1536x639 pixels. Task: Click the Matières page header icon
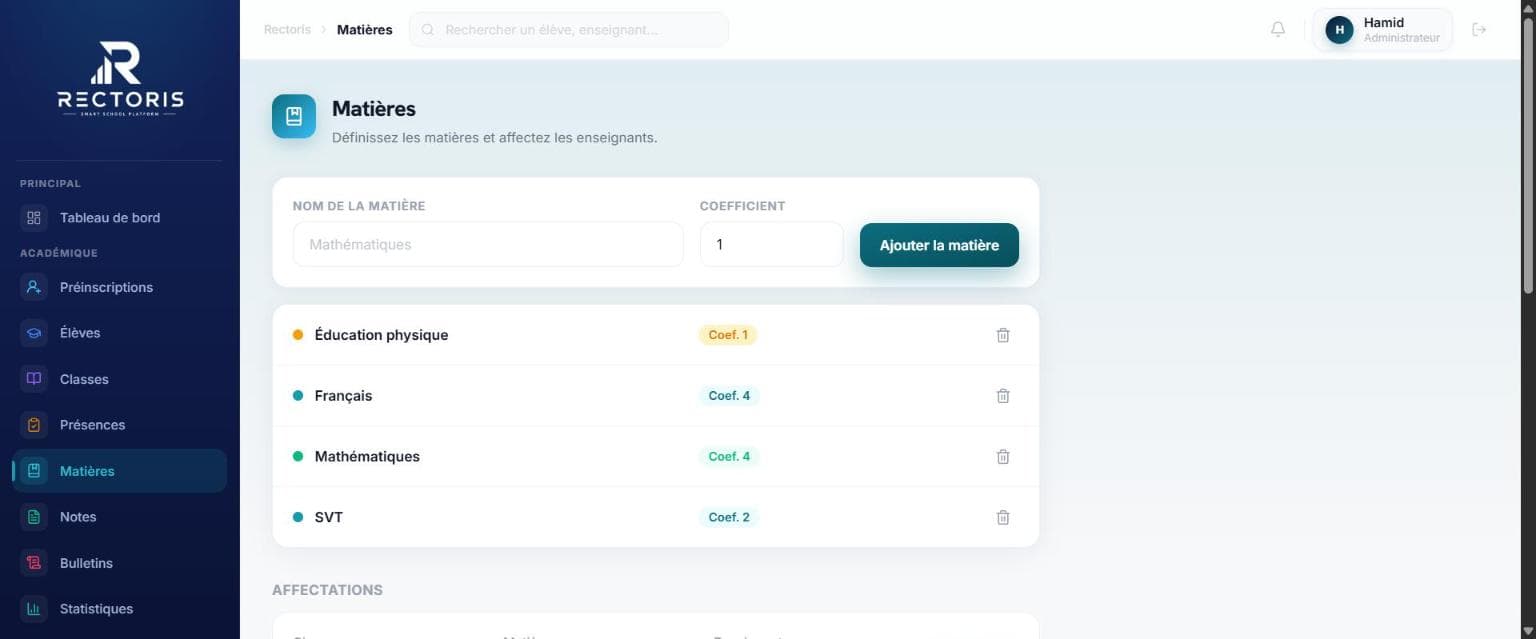point(294,116)
